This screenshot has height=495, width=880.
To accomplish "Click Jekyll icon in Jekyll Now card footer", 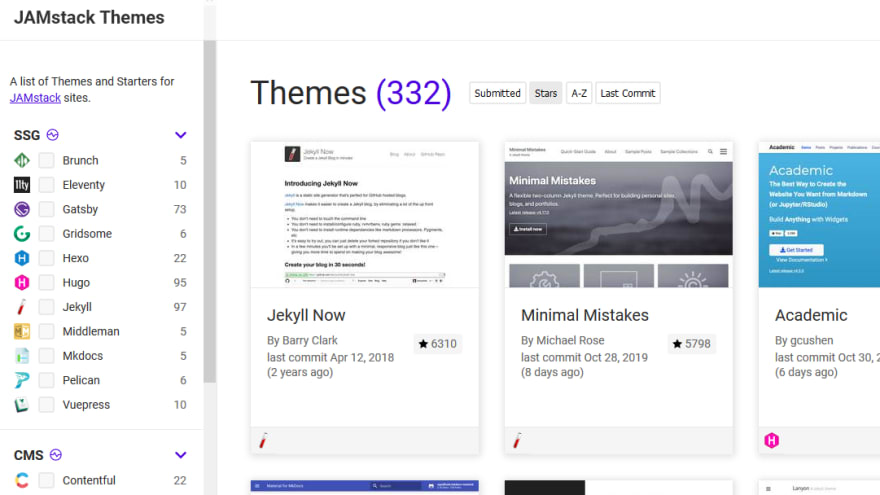I will tap(263, 441).
